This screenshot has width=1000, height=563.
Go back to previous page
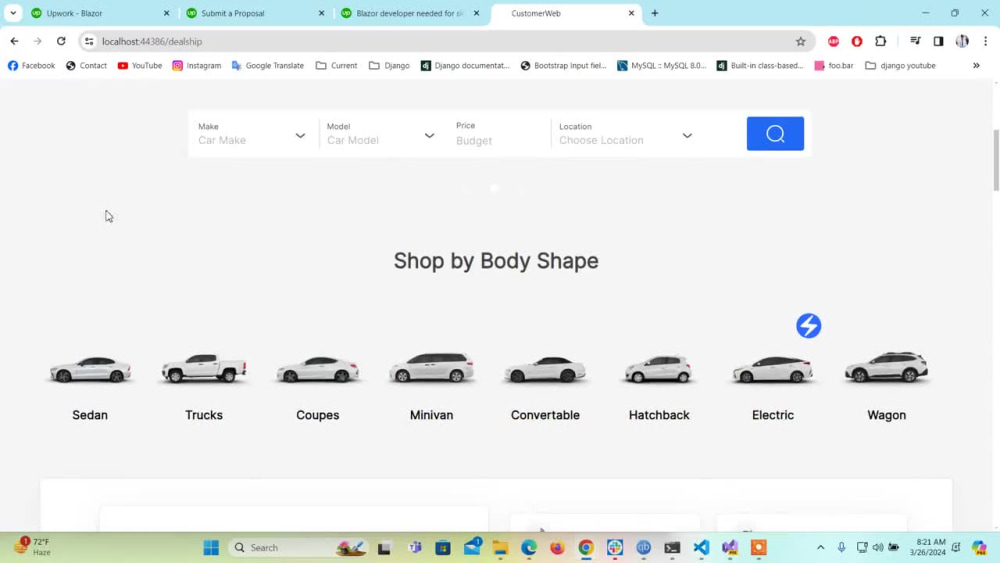[x=14, y=41]
